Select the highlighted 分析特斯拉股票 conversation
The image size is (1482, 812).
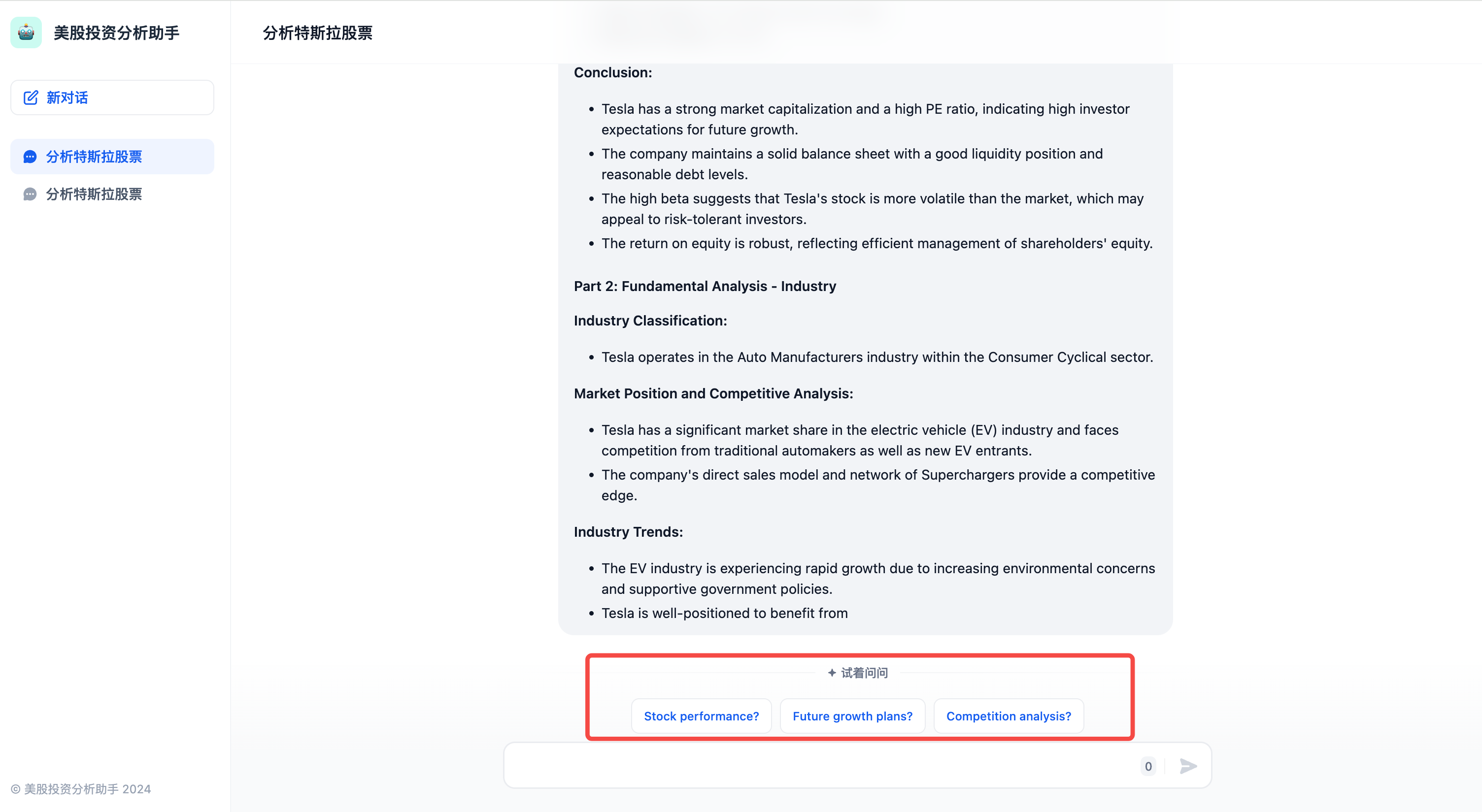click(112, 157)
